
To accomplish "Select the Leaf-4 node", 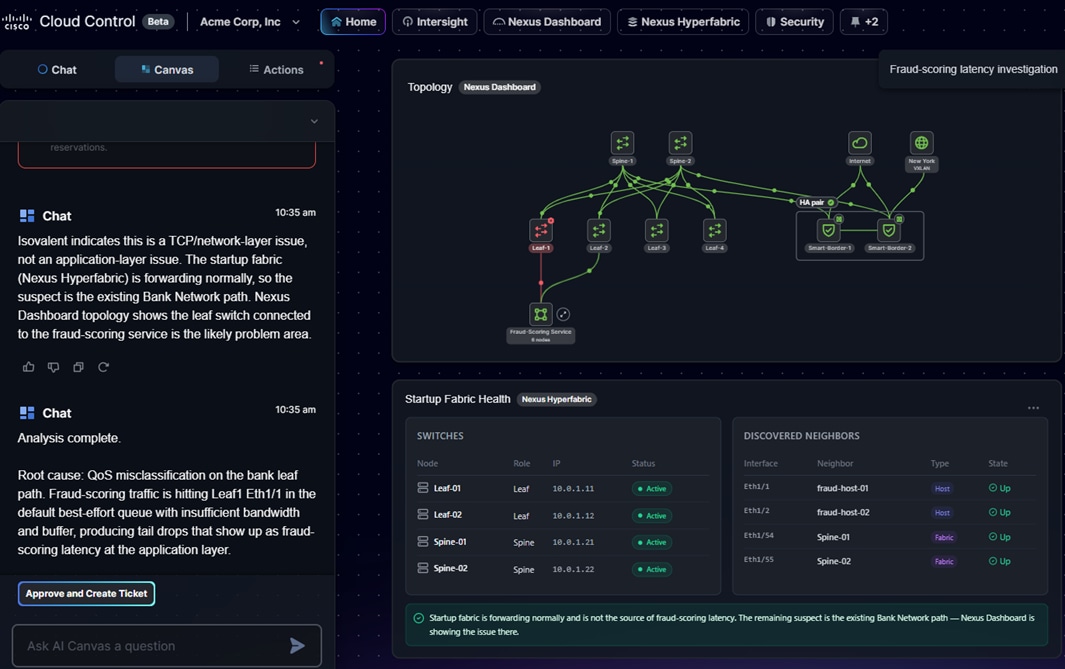I will [715, 230].
